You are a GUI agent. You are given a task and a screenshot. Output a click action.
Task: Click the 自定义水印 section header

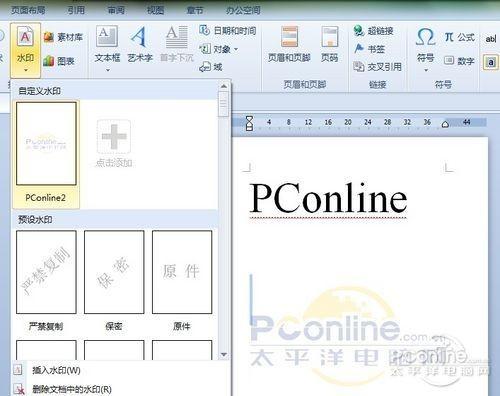point(39,91)
